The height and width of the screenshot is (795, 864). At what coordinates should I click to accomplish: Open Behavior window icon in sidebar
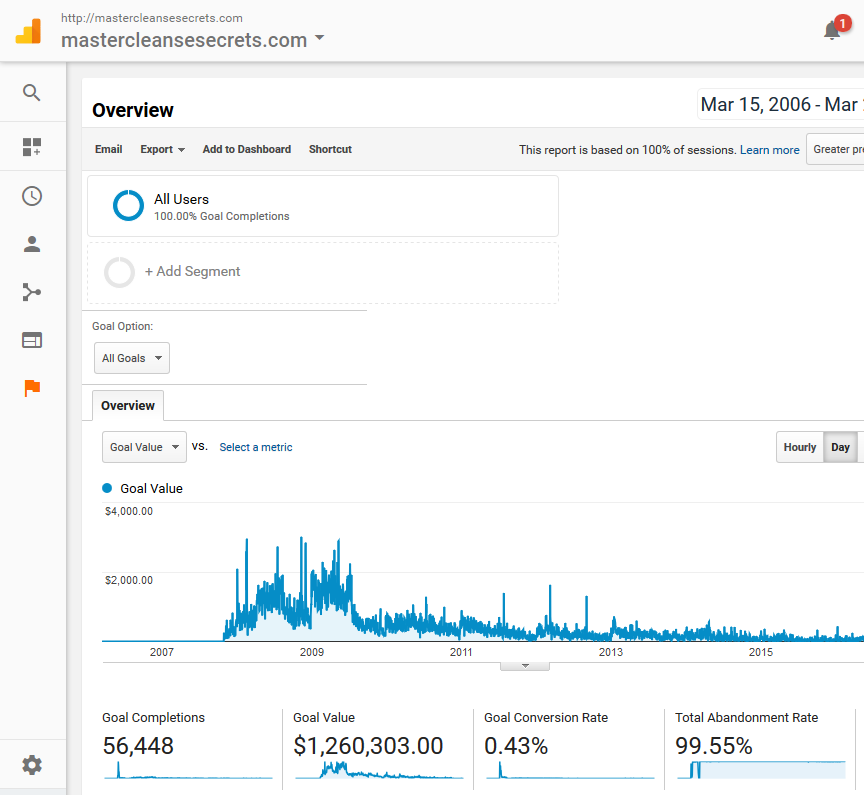tap(32, 340)
